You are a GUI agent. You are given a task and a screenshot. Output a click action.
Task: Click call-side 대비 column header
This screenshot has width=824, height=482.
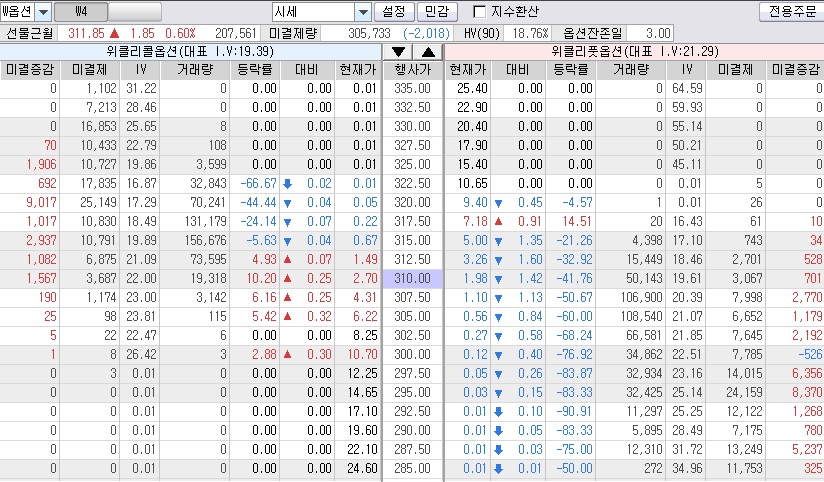point(307,69)
